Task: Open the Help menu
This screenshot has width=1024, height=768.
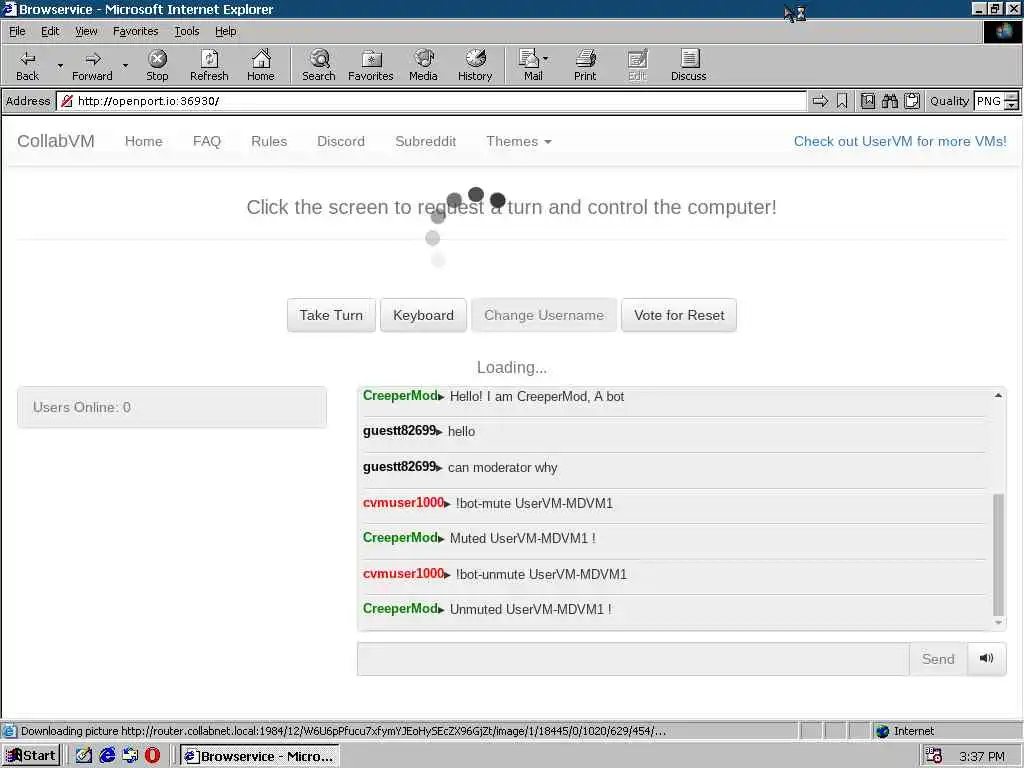Action: pyautogui.click(x=225, y=31)
